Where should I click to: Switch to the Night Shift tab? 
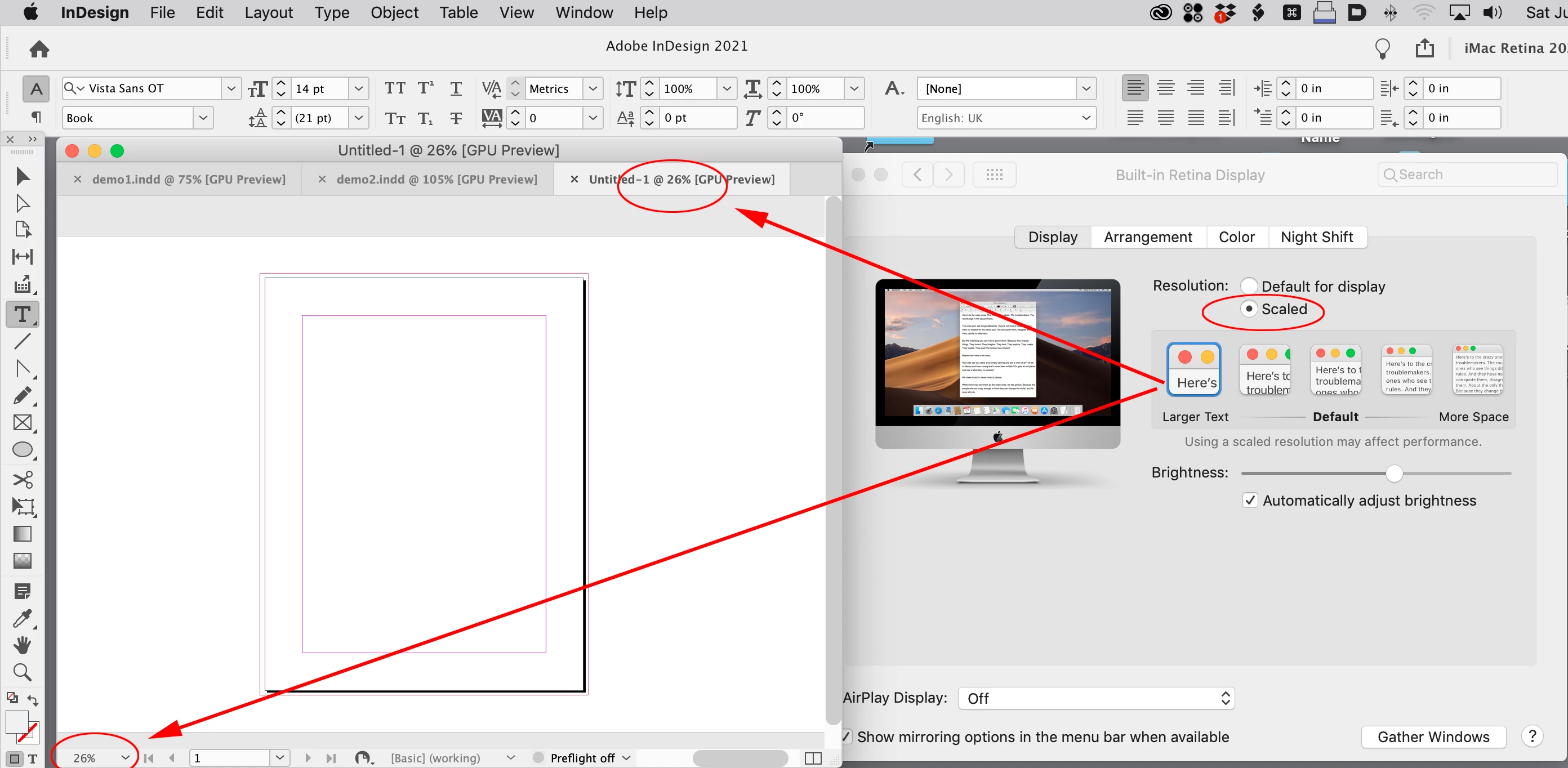coord(1316,236)
